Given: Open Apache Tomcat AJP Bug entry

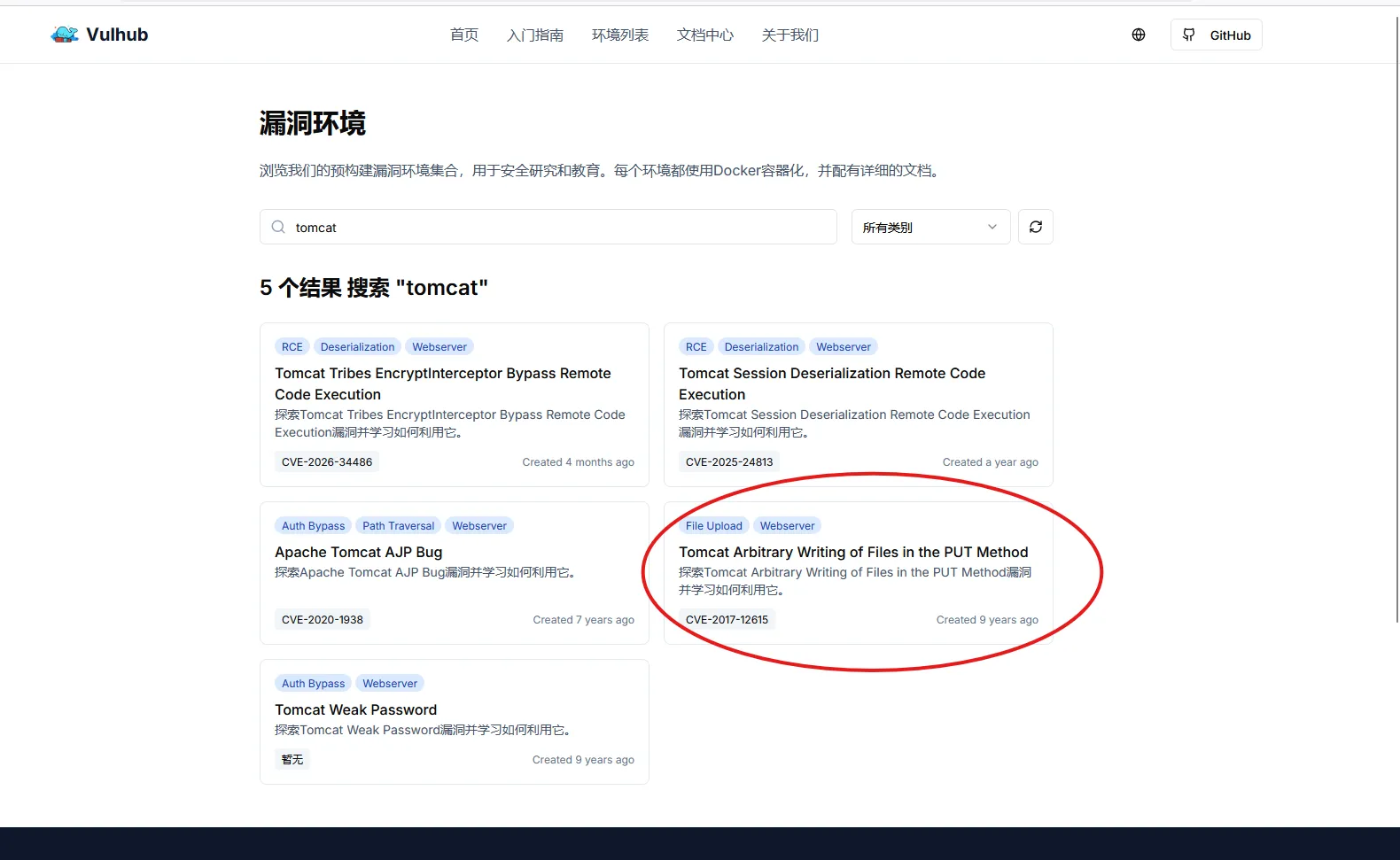Looking at the screenshot, I should click(359, 552).
